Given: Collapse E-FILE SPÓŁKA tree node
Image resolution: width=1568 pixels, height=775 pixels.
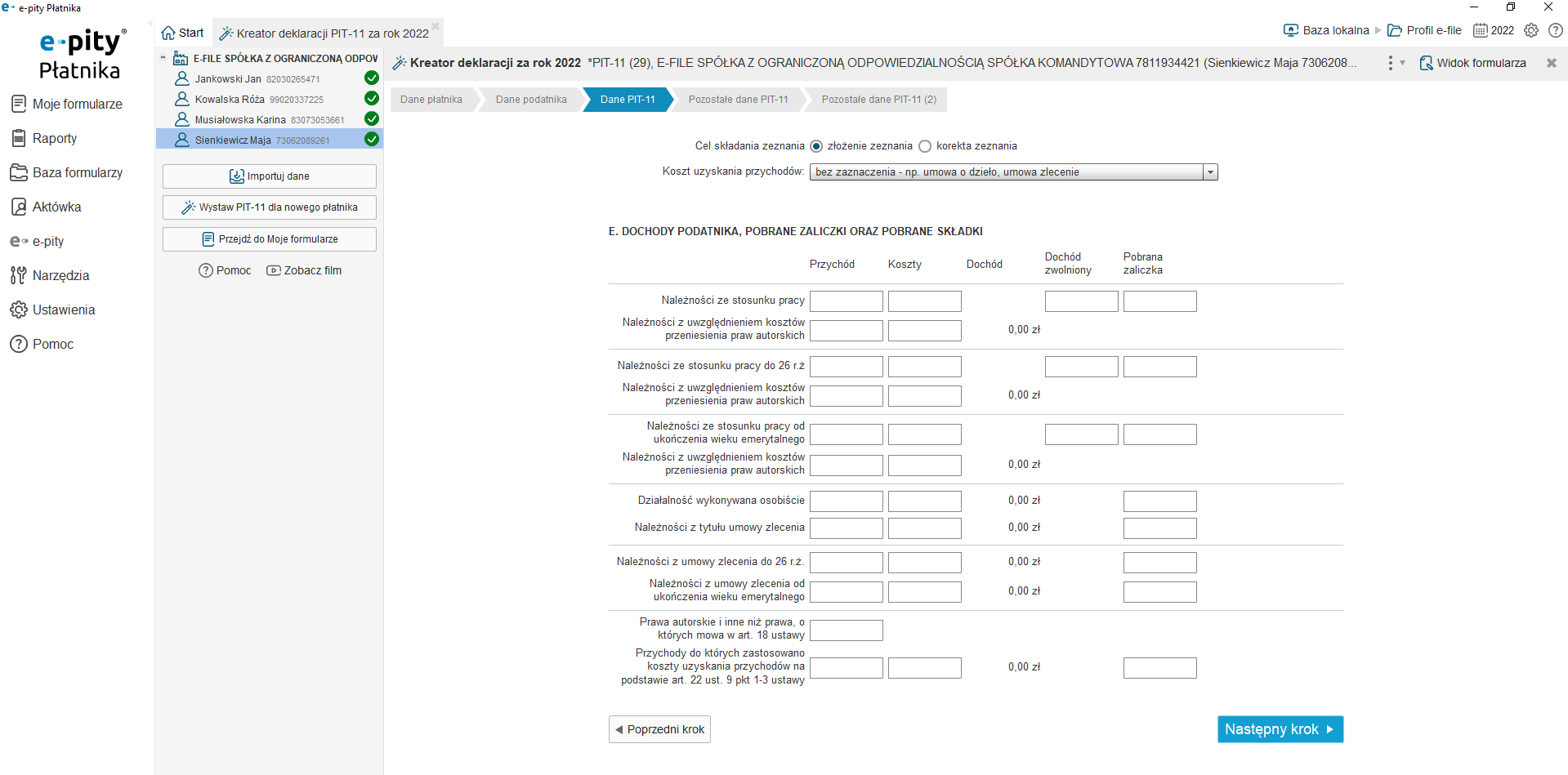Looking at the screenshot, I should 163,58.
